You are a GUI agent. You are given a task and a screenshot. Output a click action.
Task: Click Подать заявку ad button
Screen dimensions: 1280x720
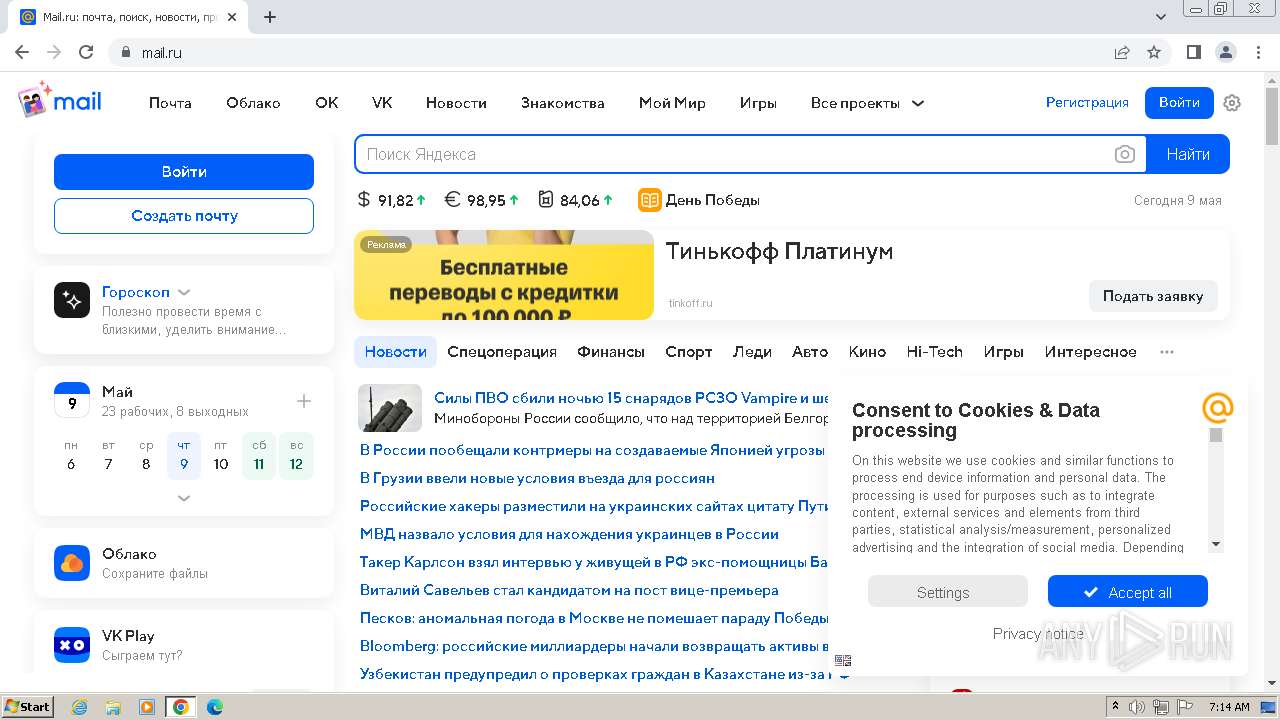(x=1153, y=296)
